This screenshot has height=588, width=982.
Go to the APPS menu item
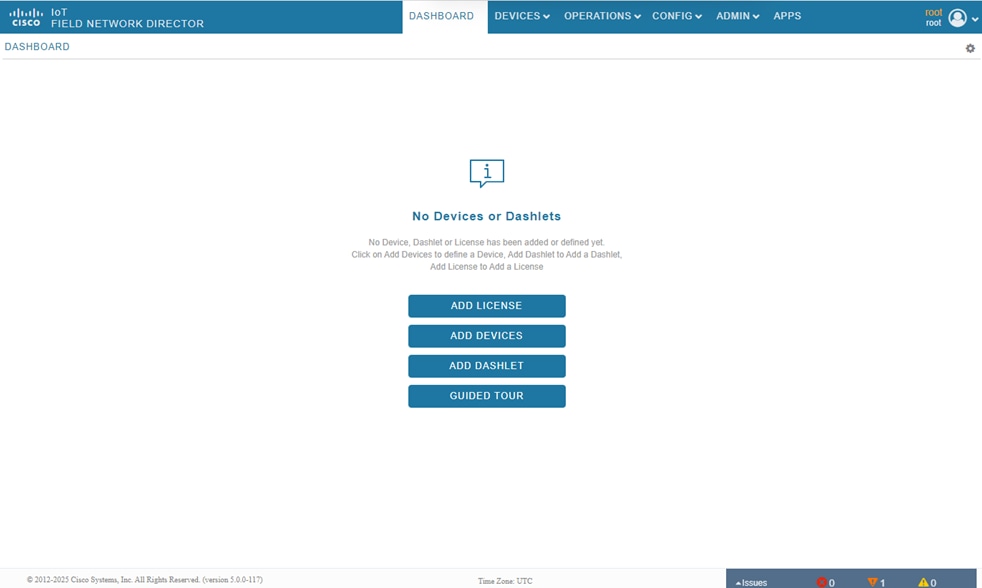point(787,16)
